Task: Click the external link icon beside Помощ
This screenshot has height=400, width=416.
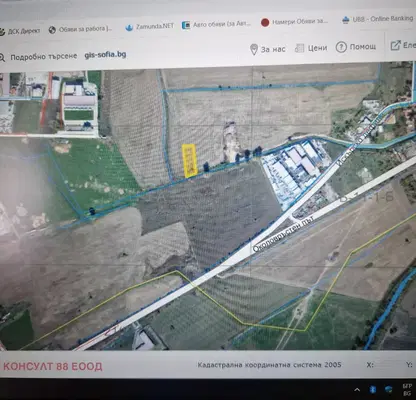Action: [x=395, y=45]
